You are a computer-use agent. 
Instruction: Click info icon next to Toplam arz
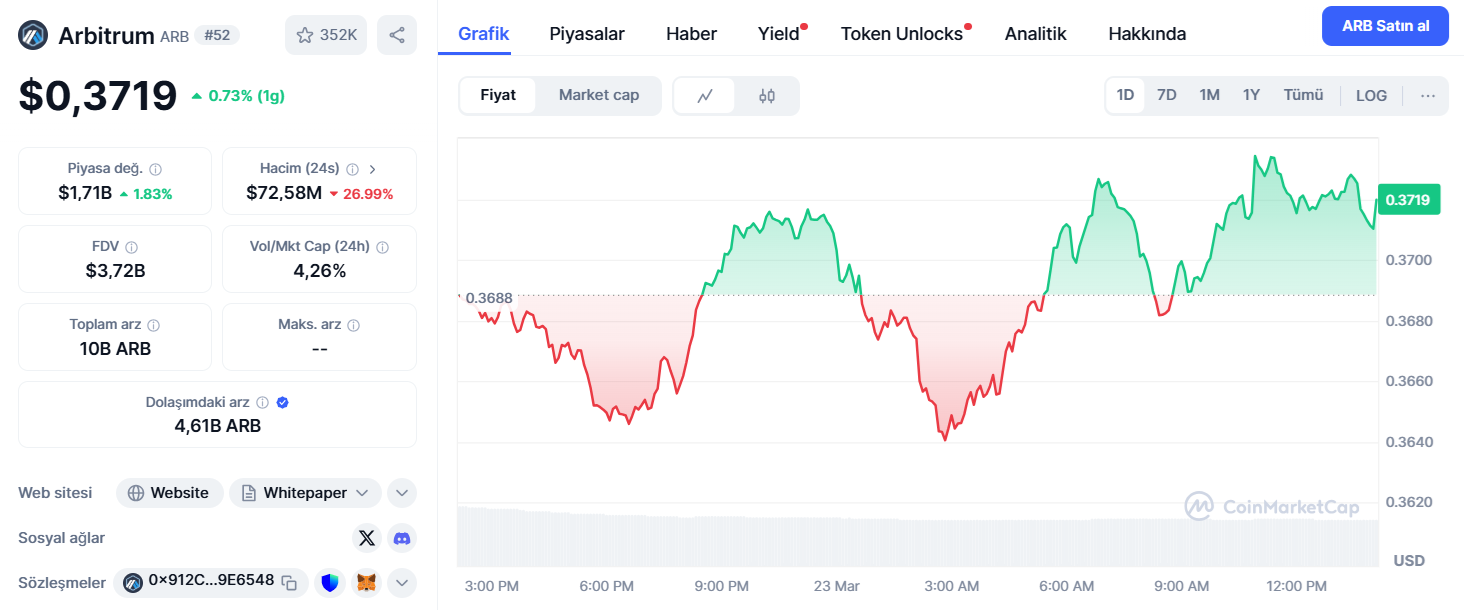click(x=153, y=325)
